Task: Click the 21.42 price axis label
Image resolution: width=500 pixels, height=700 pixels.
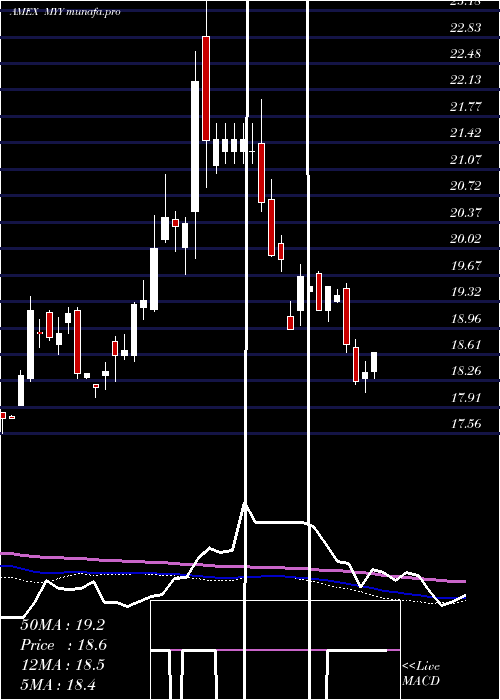Action: click(x=466, y=133)
